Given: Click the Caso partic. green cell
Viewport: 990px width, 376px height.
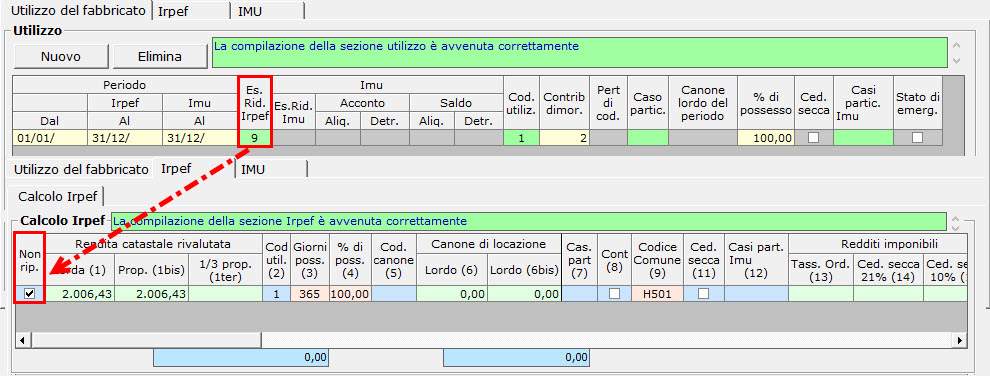Looking at the screenshot, I should (648, 138).
